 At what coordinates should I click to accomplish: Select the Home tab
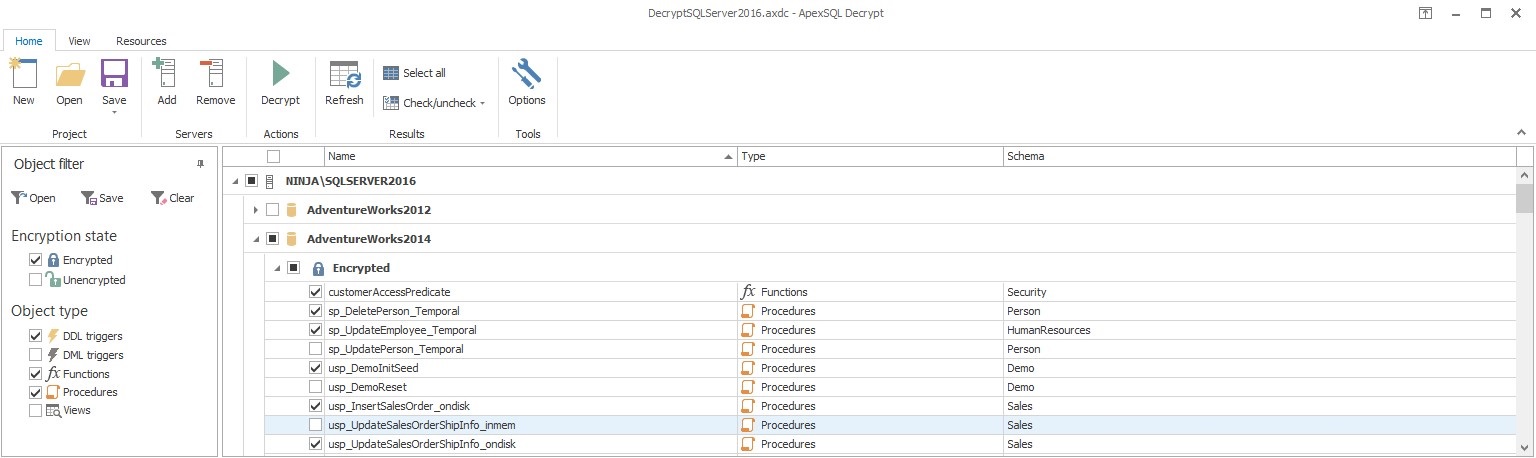[28, 41]
